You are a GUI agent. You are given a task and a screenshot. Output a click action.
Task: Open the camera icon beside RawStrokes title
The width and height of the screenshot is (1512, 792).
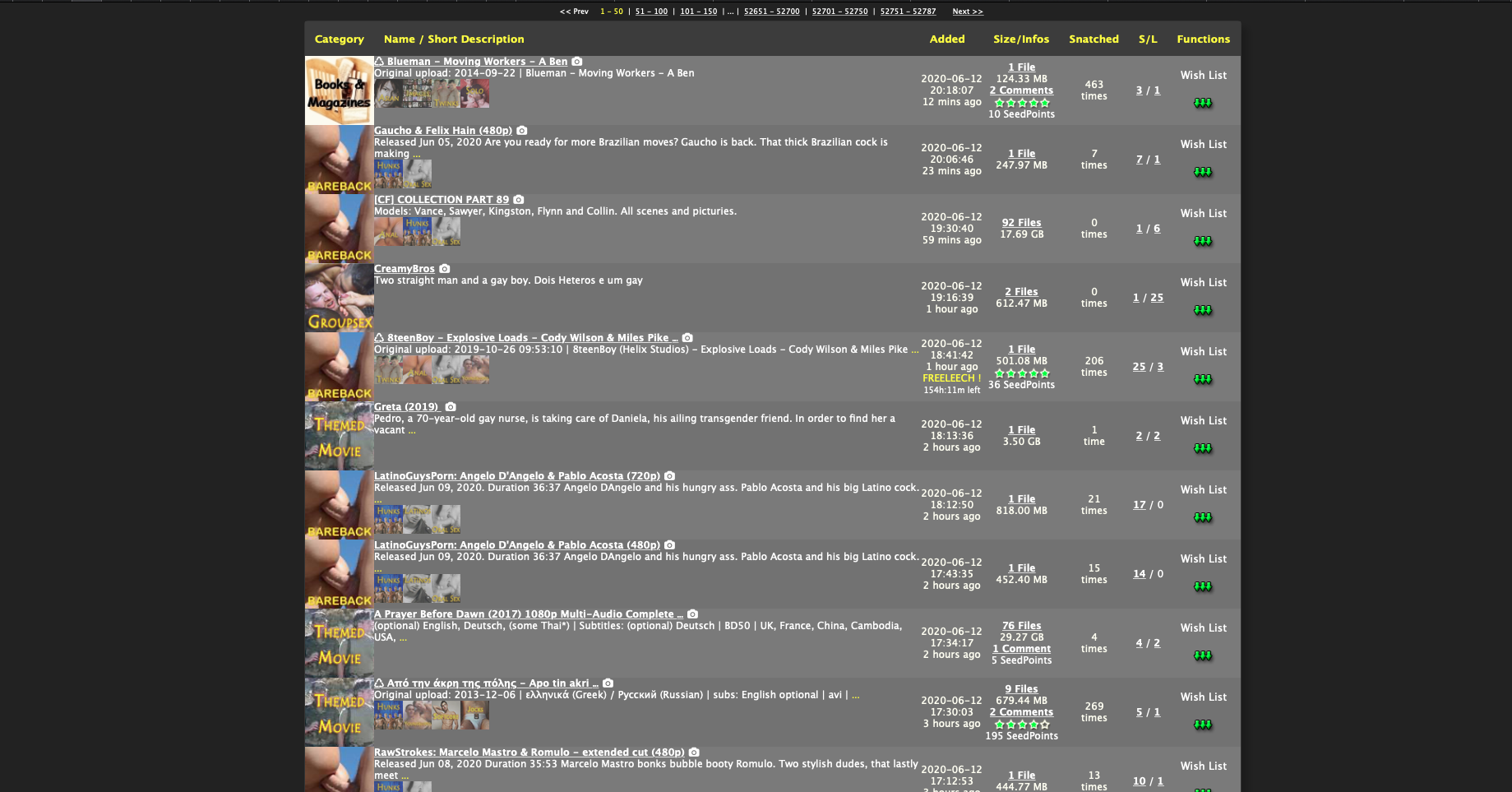[692, 752]
